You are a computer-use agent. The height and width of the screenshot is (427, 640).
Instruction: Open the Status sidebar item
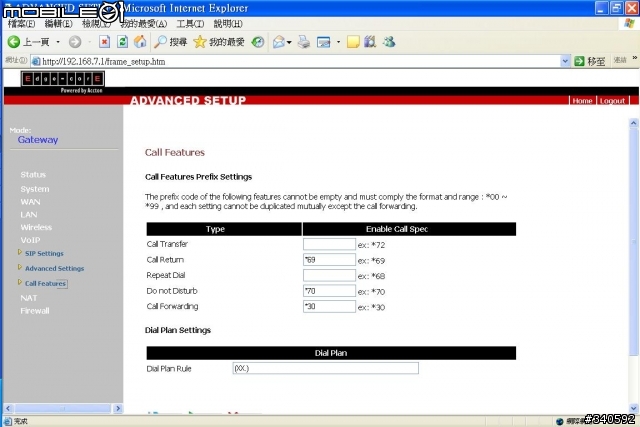tap(33, 175)
